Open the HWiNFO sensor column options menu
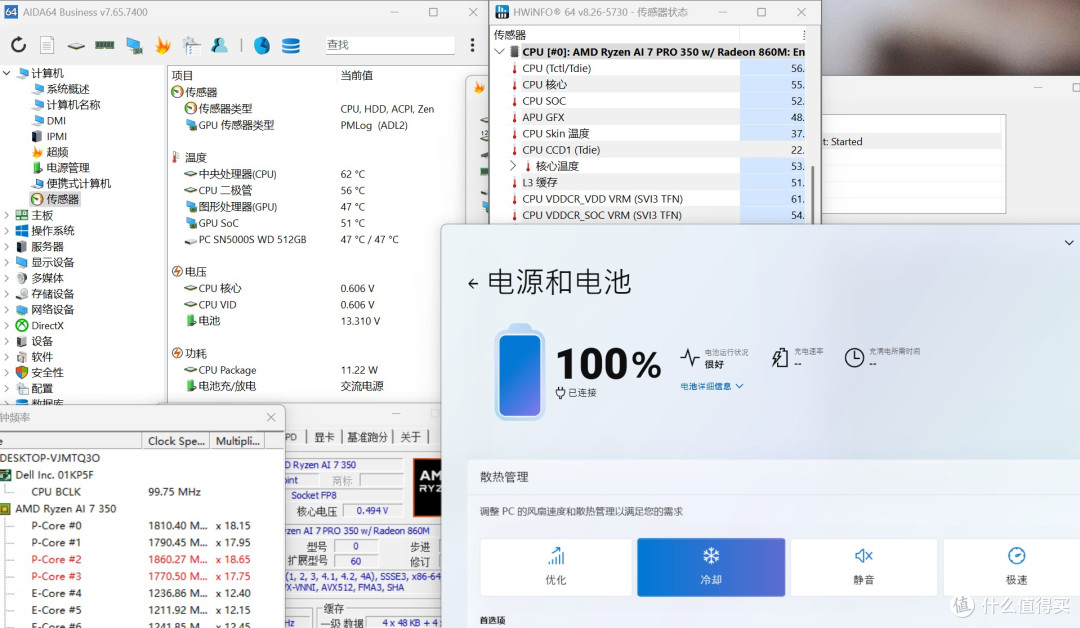Image resolution: width=1080 pixels, height=628 pixels. (x=804, y=34)
